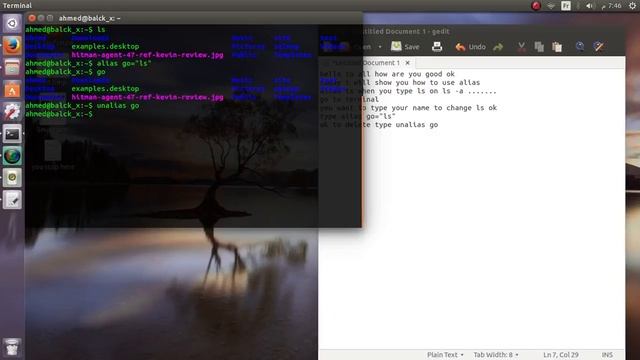Screen dimensions: 640x360
Task: Click the Ln 7, Col 29 status entry
Action: pyautogui.click(x=560, y=355)
